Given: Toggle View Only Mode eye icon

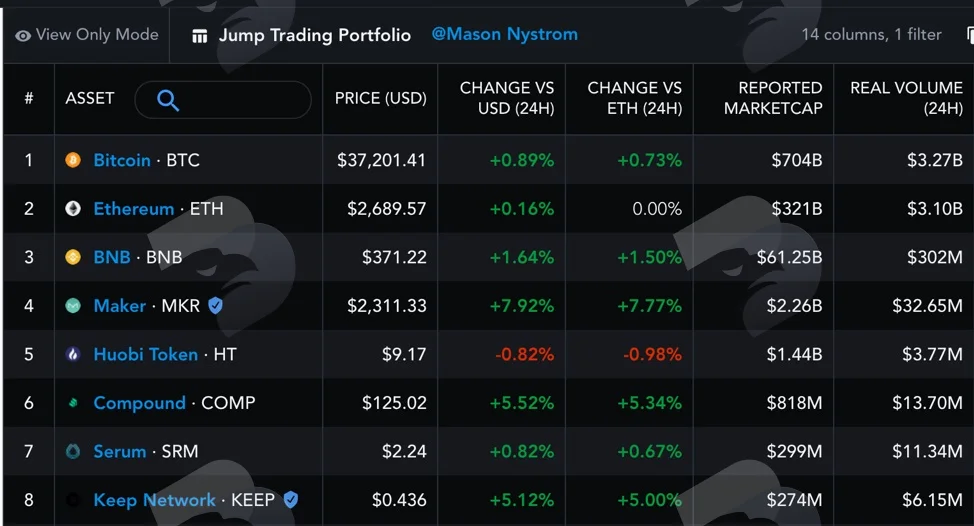Looking at the screenshot, I should click(x=23, y=36).
